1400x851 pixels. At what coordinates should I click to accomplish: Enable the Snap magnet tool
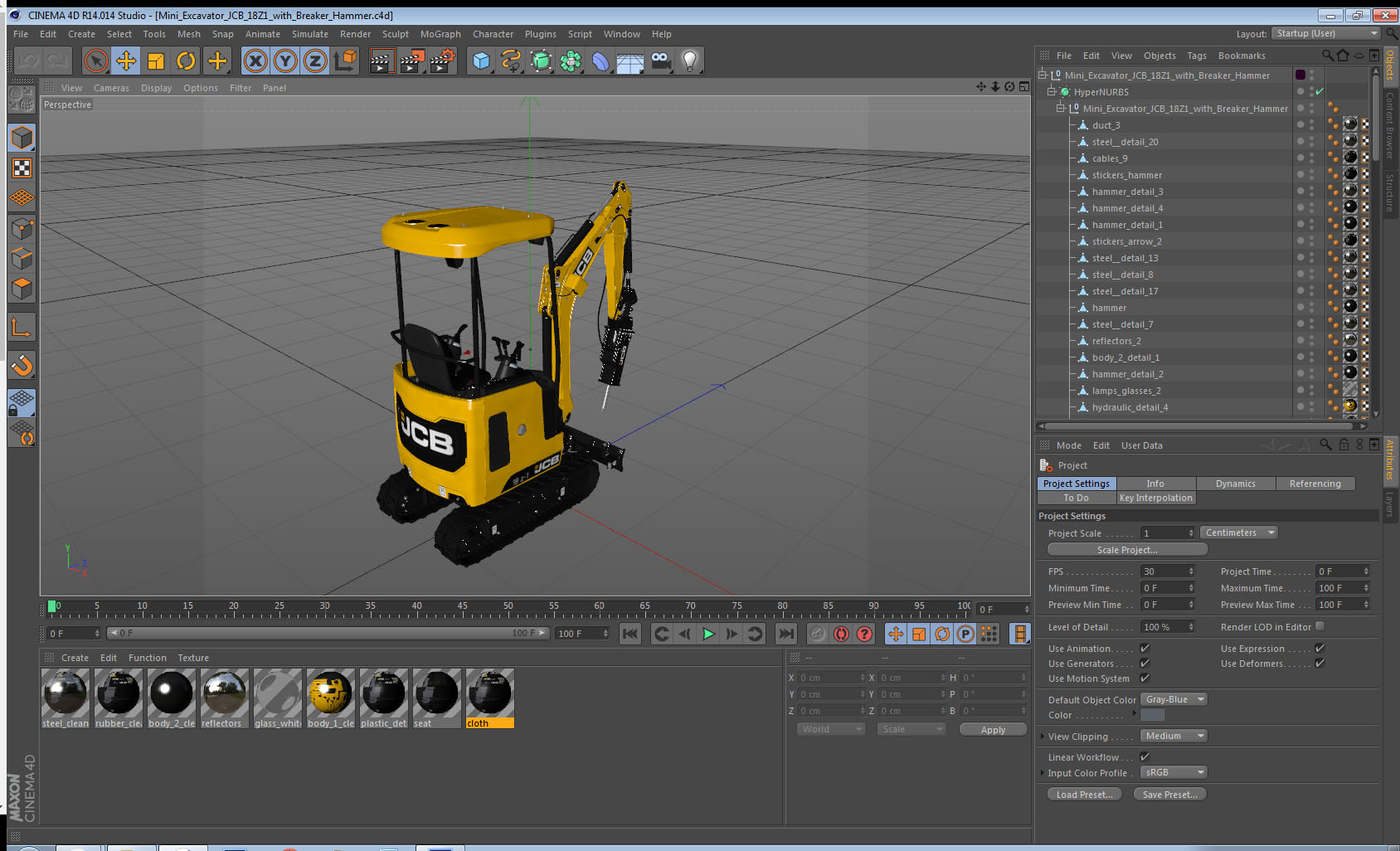(x=22, y=365)
